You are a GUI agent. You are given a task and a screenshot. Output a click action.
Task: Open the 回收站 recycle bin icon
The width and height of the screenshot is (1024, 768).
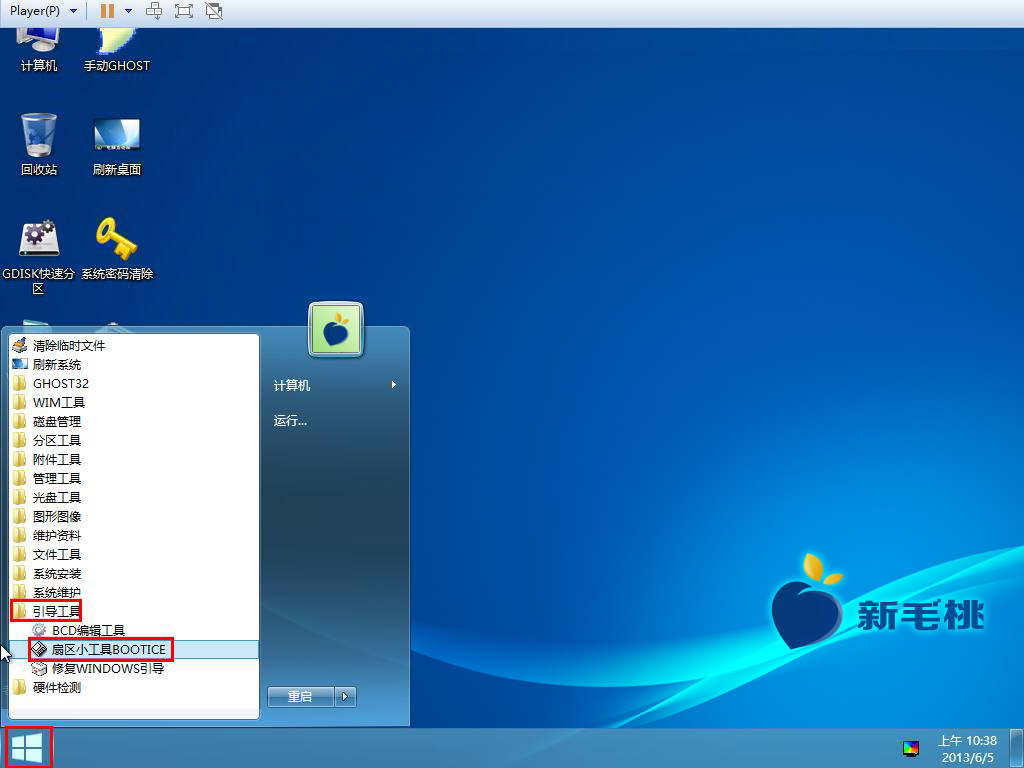[39, 144]
